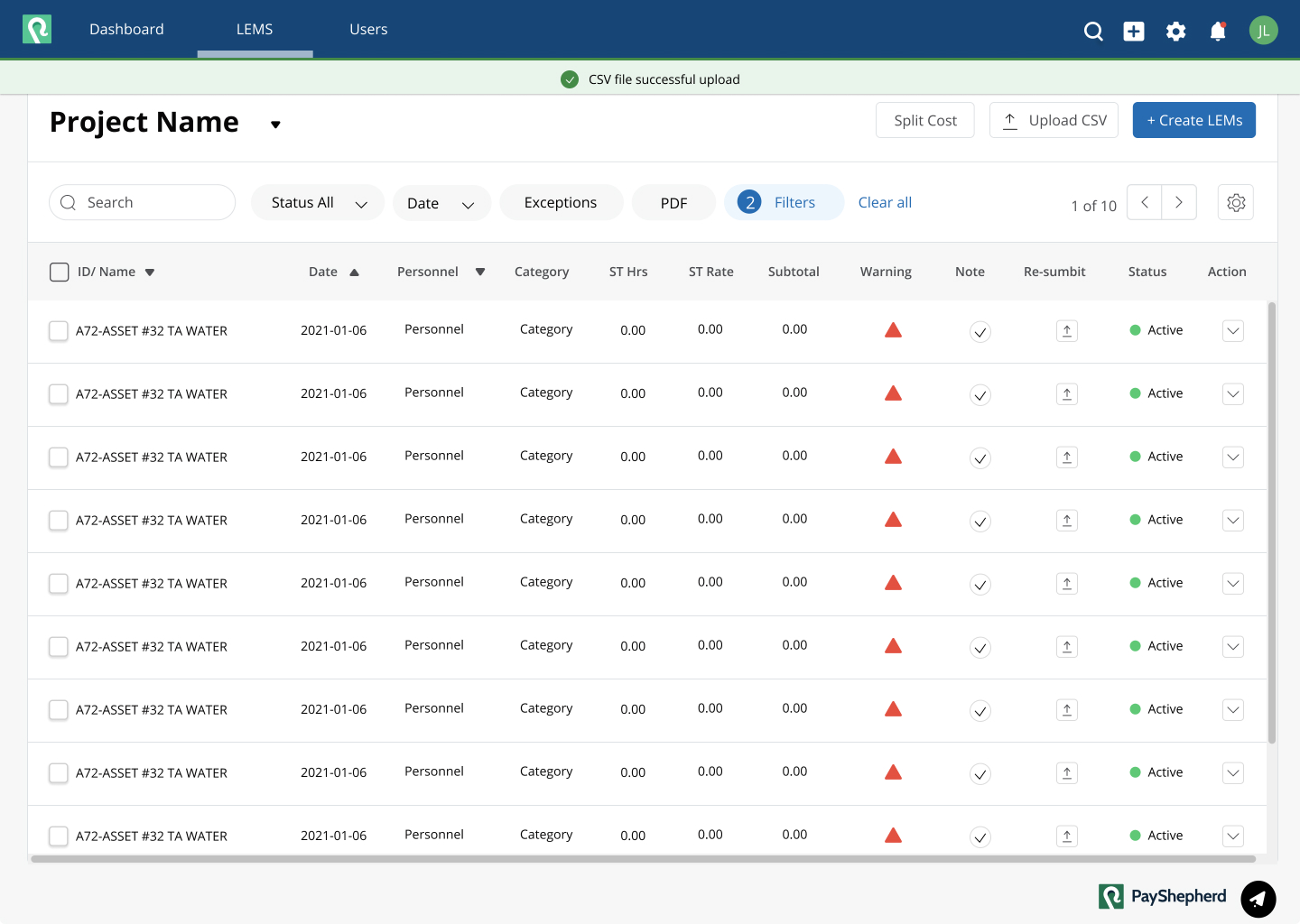Open settings gear in the top bar
The image size is (1300, 924).
(1175, 32)
